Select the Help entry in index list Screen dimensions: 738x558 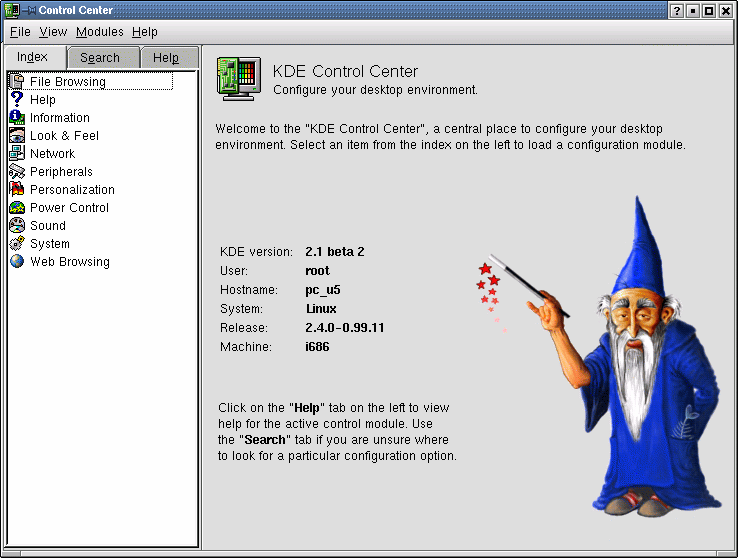coord(43,100)
